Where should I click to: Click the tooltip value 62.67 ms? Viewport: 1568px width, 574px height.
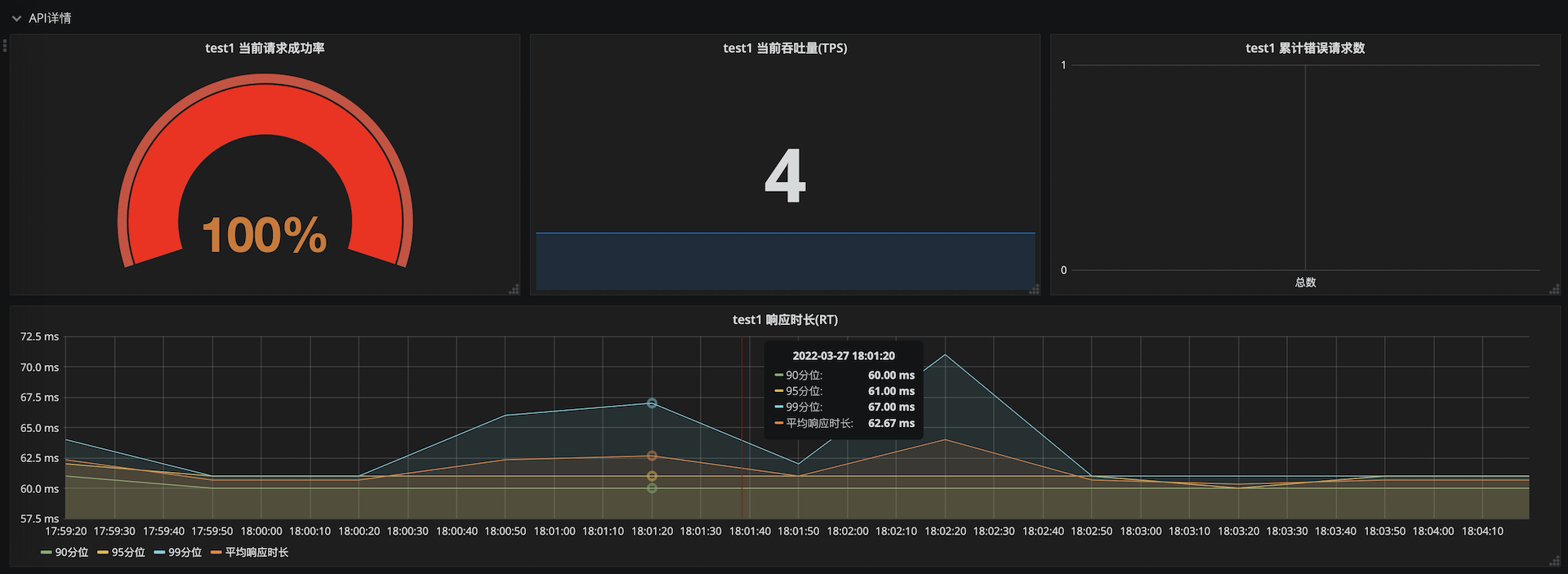tap(891, 424)
